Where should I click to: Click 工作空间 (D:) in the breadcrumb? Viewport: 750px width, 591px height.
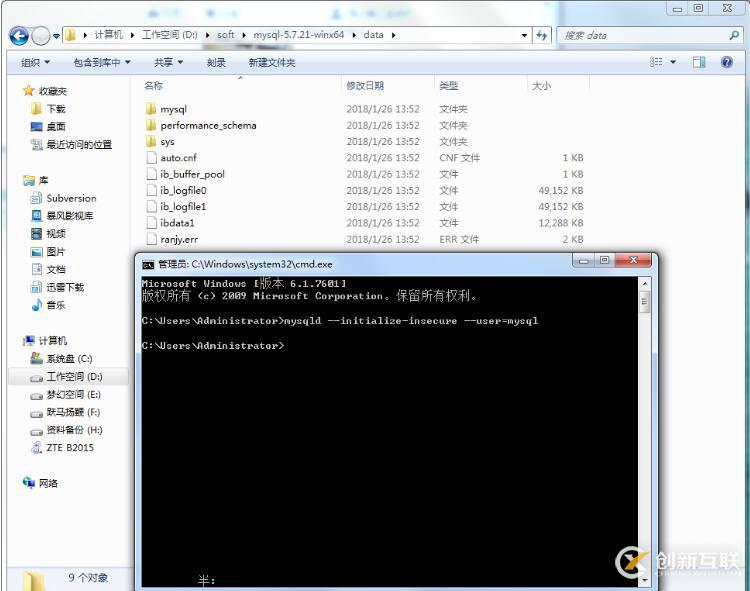[169, 35]
